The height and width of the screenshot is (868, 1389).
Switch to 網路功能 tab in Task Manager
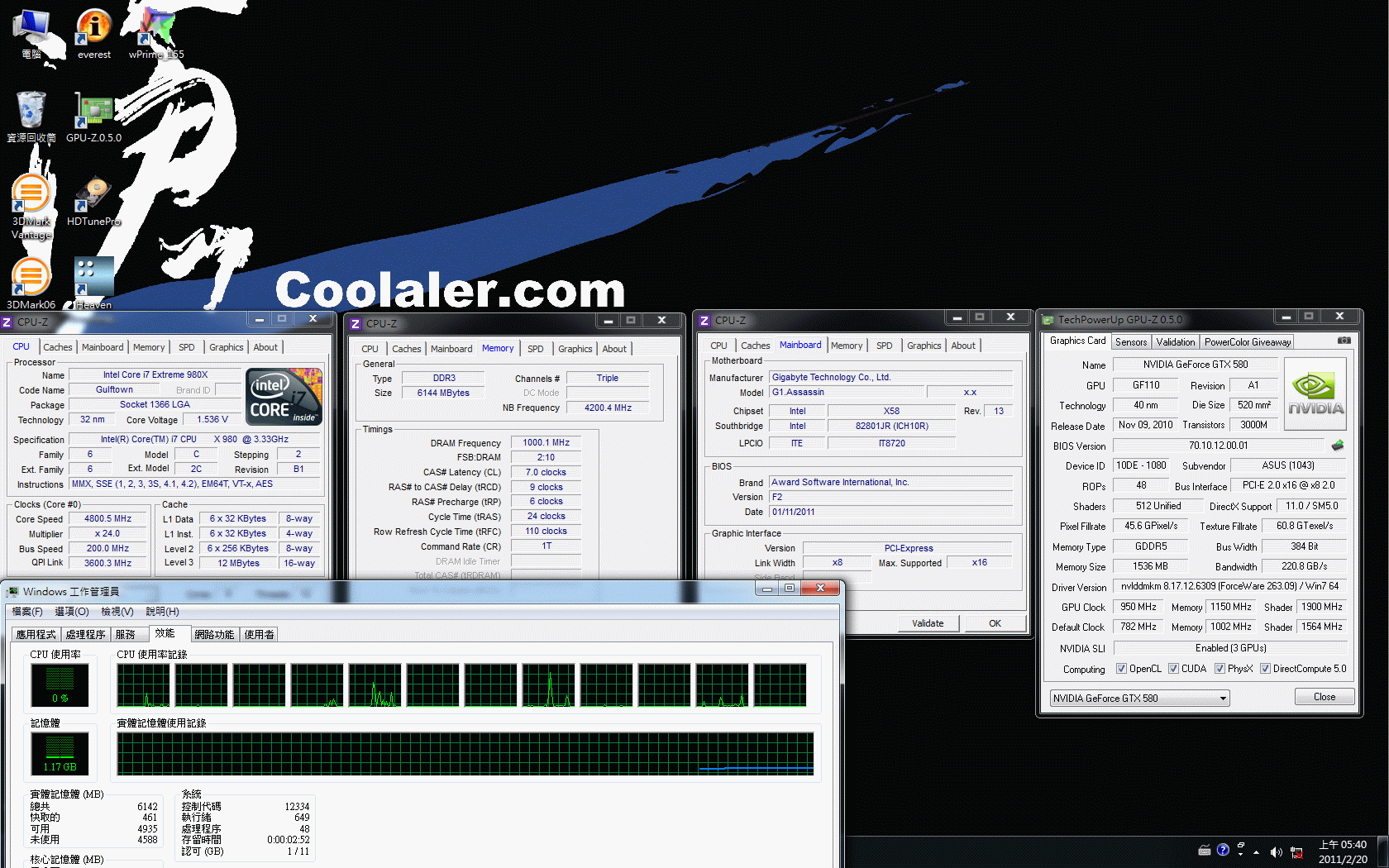click(215, 635)
